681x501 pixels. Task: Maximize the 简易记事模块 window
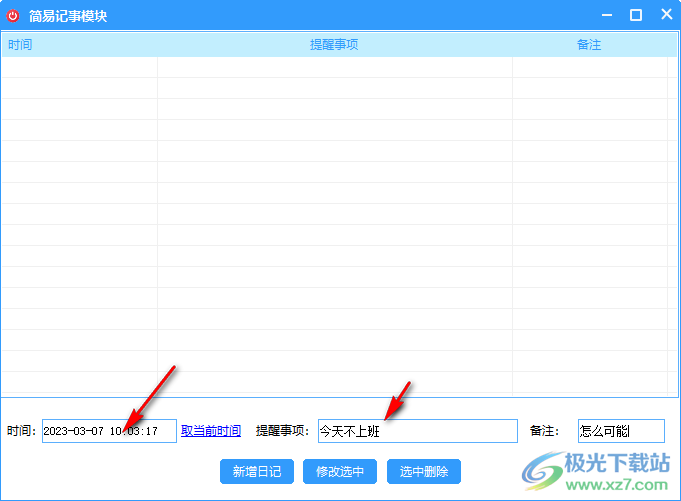636,16
